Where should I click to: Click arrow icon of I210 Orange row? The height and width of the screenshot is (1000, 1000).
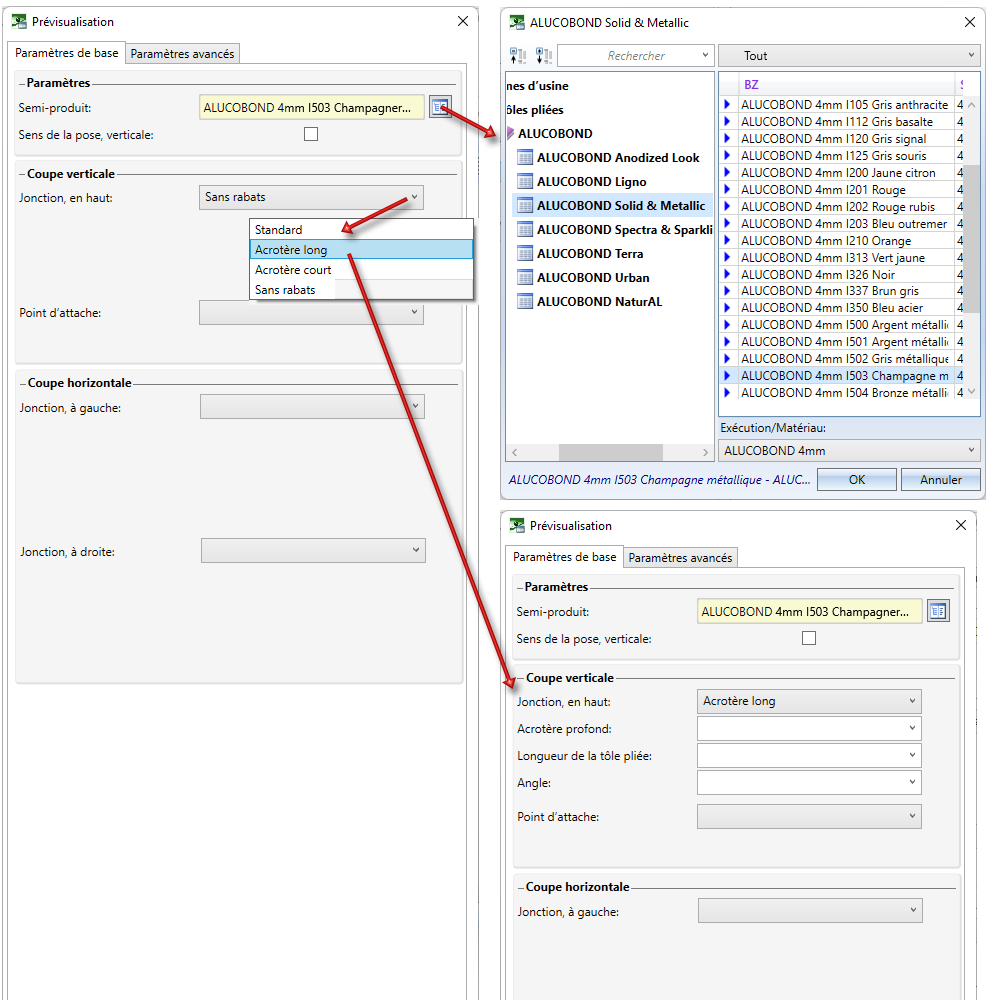point(727,240)
